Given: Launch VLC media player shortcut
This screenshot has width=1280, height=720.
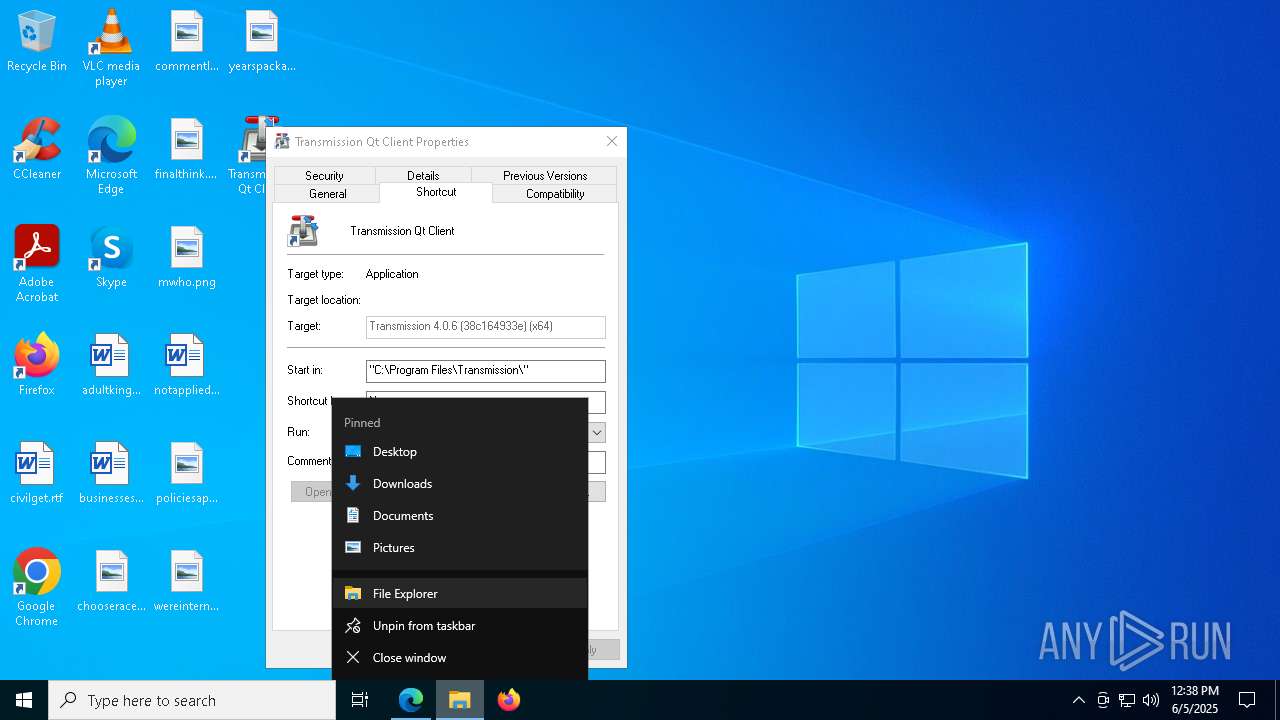Looking at the screenshot, I should [x=111, y=48].
